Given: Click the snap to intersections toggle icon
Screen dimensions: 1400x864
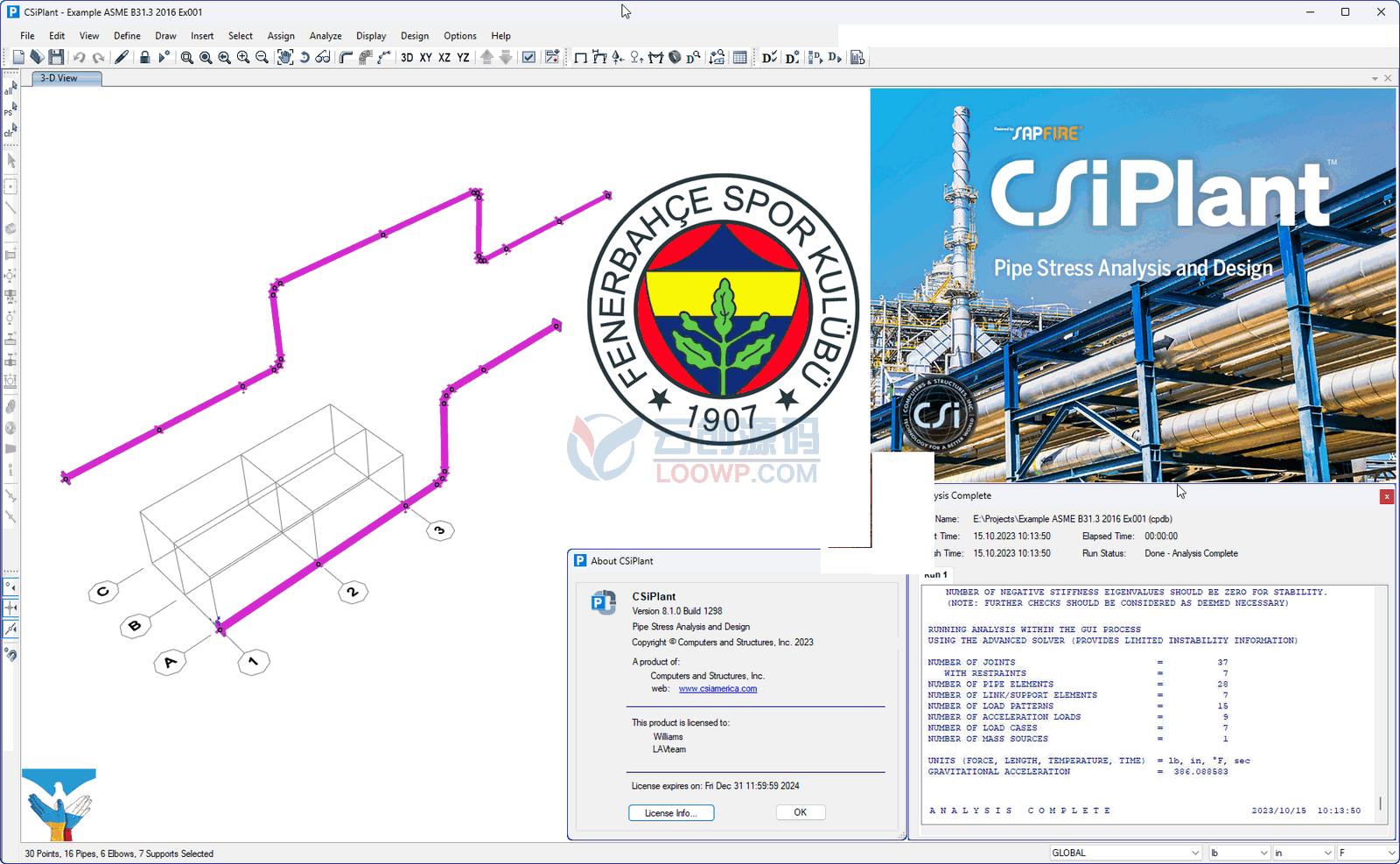Looking at the screenshot, I should [x=10, y=608].
